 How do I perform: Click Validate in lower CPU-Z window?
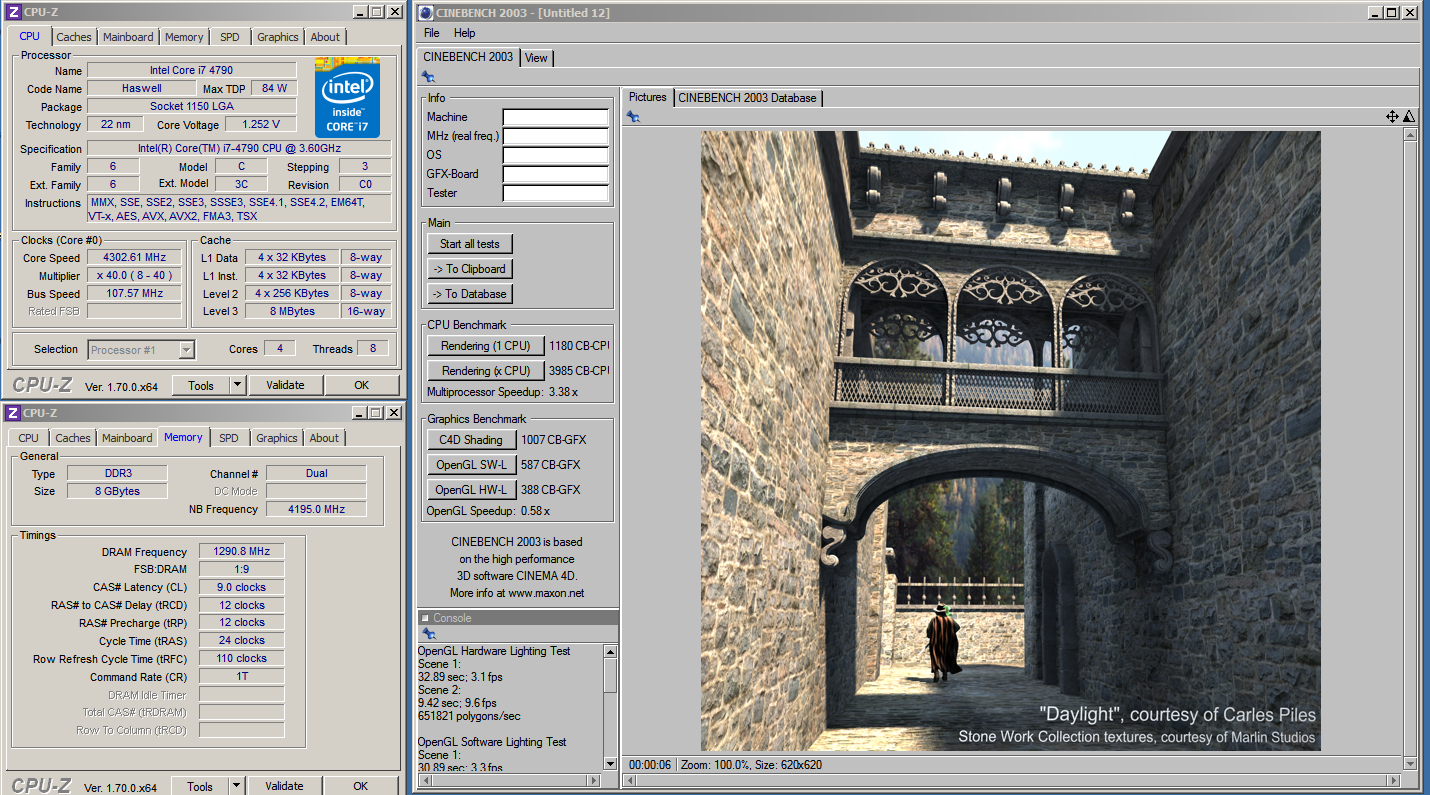(x=284, y=786)
